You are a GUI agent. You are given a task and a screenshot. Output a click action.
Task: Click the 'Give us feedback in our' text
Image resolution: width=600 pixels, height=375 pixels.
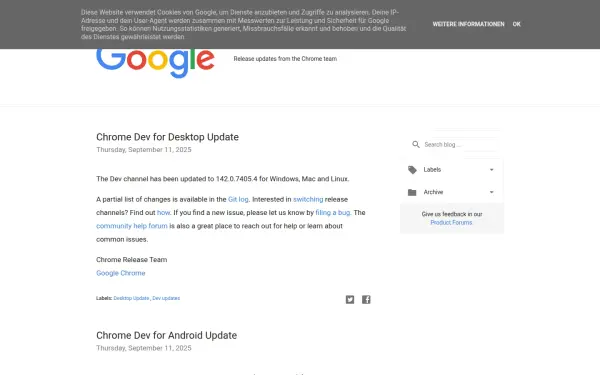tap(452, 214)
